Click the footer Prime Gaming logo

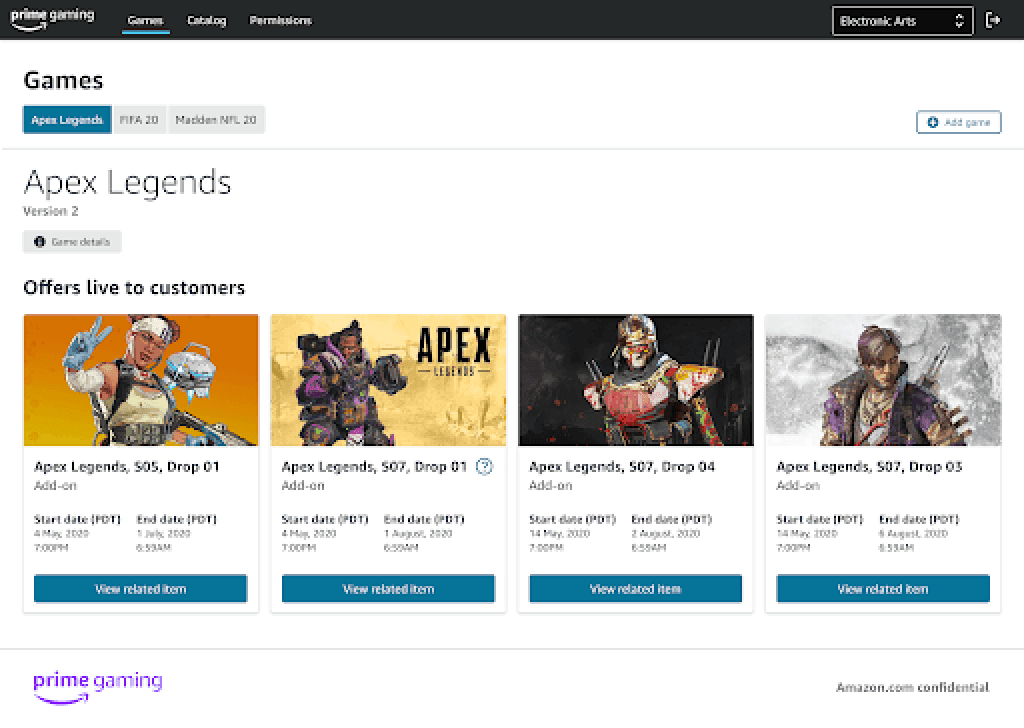point(98,687)
